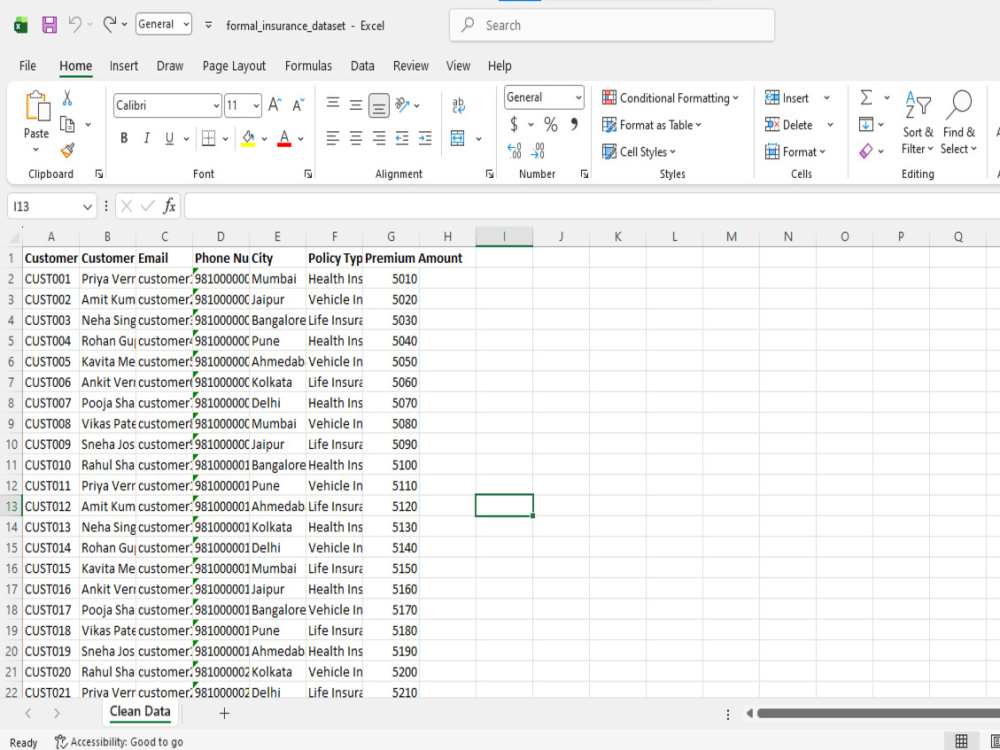Decrease font size with the smaller A

click(x=298, y=105)
